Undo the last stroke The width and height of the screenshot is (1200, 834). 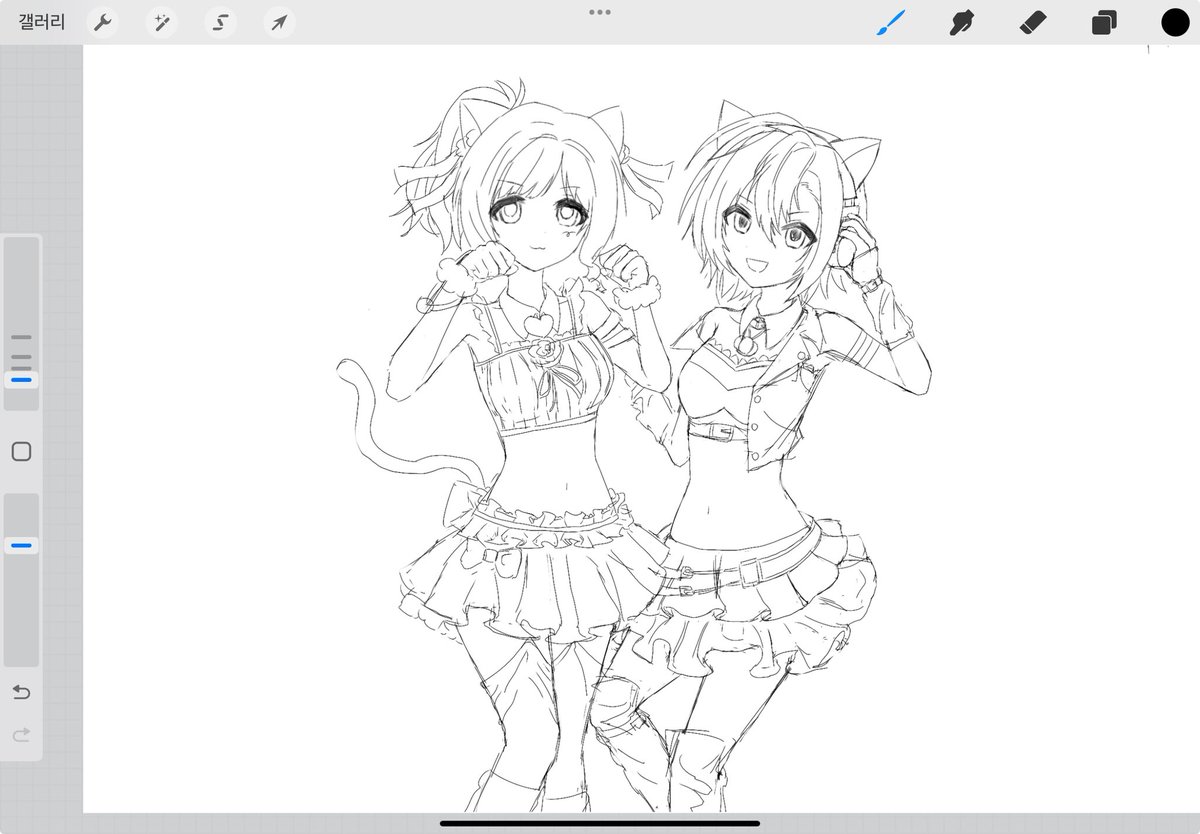pyautogui.click(x=21, y=692)
